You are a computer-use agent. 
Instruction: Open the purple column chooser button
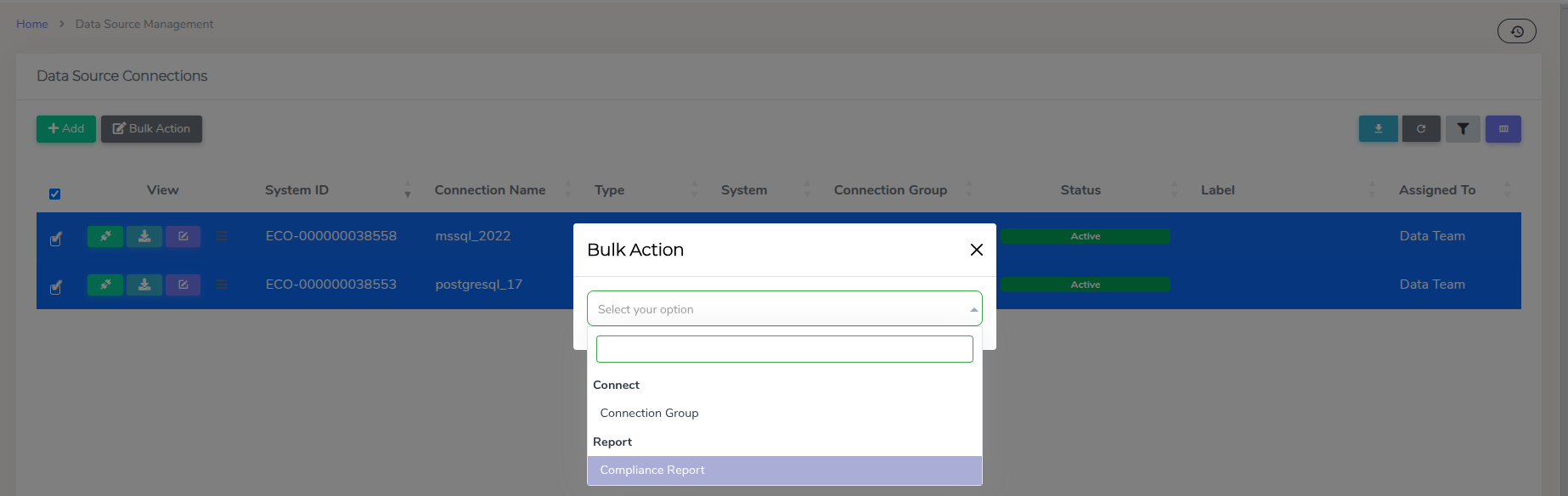[1503, 129]
